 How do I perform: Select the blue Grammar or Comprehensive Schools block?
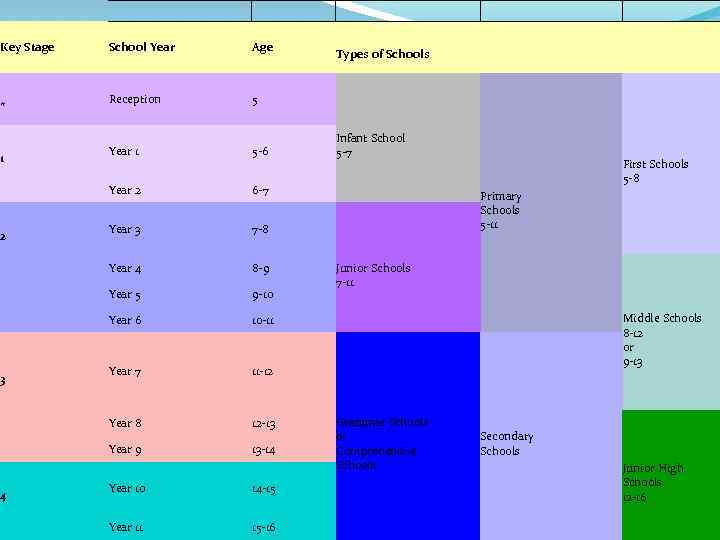point(408,436)
